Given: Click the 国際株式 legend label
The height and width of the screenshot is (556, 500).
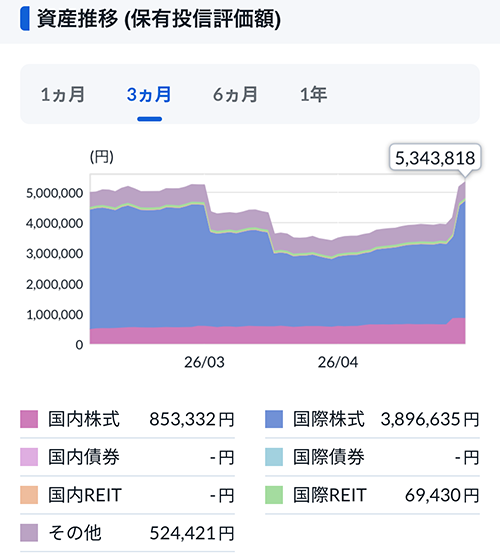Looking at the screenshot, I should pyautogui.click(x=329, y=419).
